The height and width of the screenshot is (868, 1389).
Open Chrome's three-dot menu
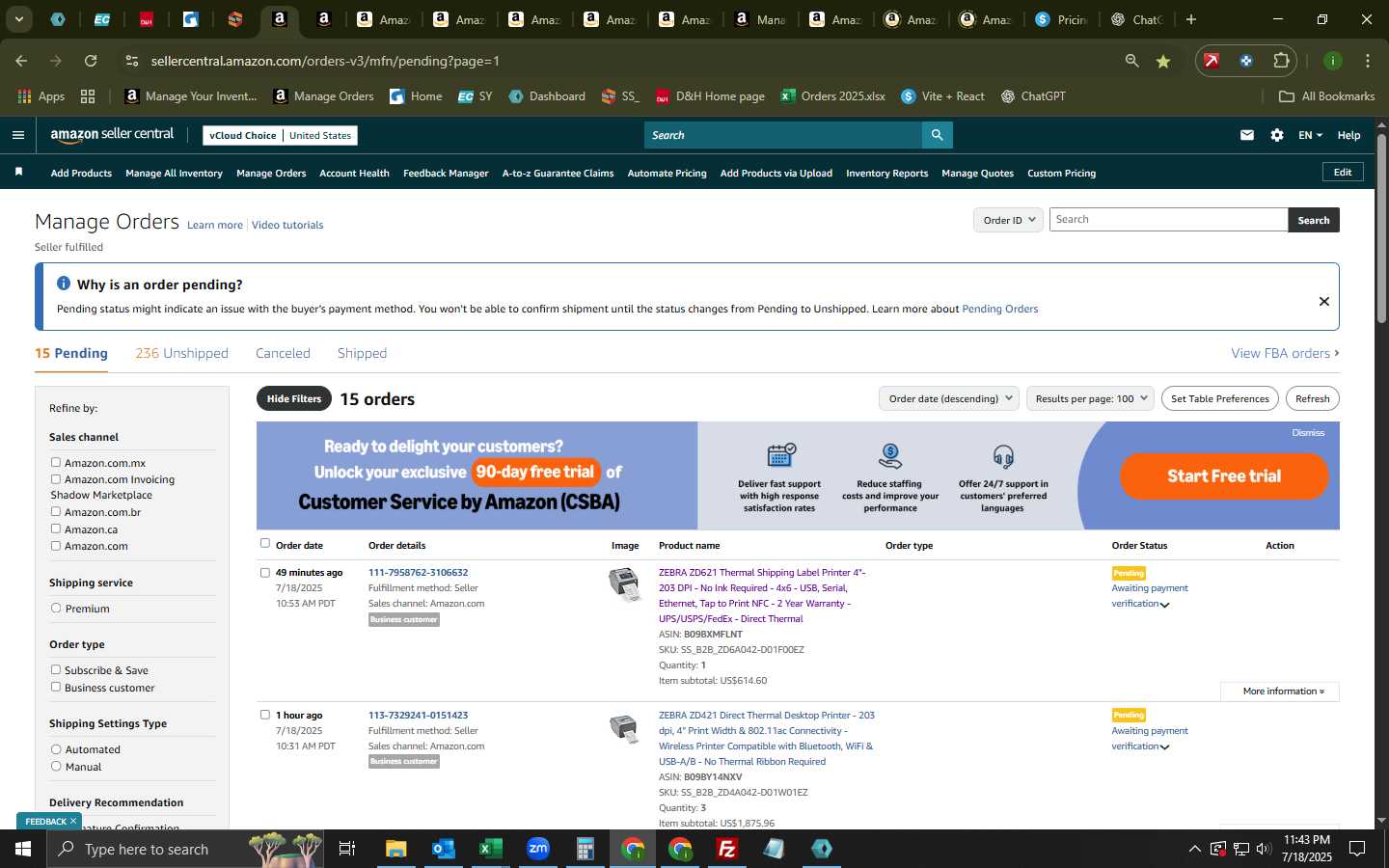coord(1367,61)
